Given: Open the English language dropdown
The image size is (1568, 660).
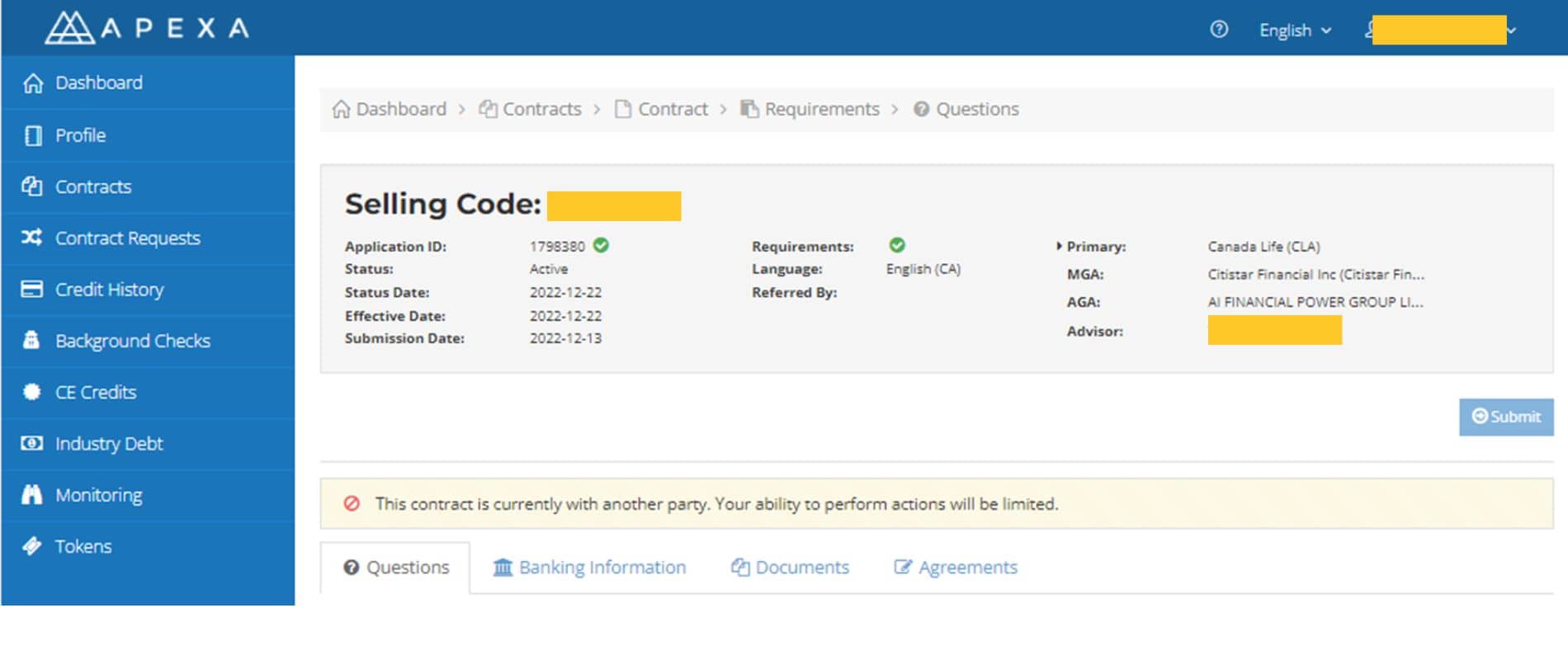Looking at the screenshot, I should 1294,31.
